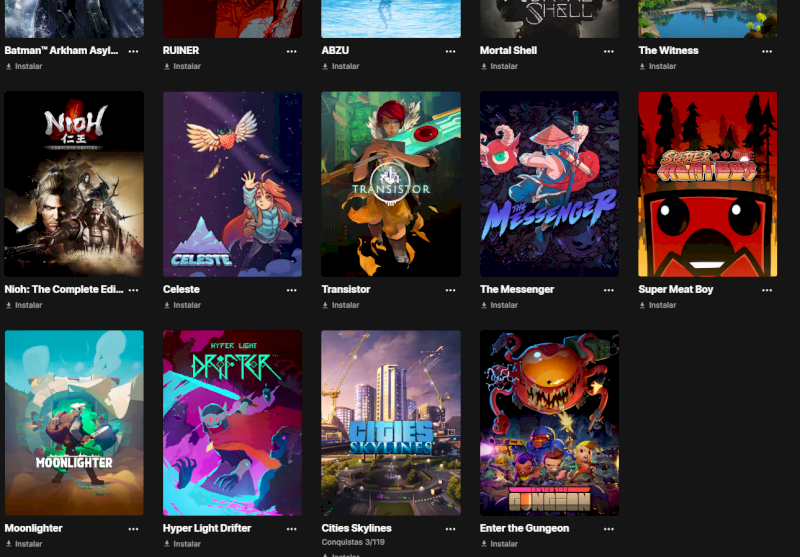Open The Messenger cover art
800x557 pixels.
(x=549, y=184)
